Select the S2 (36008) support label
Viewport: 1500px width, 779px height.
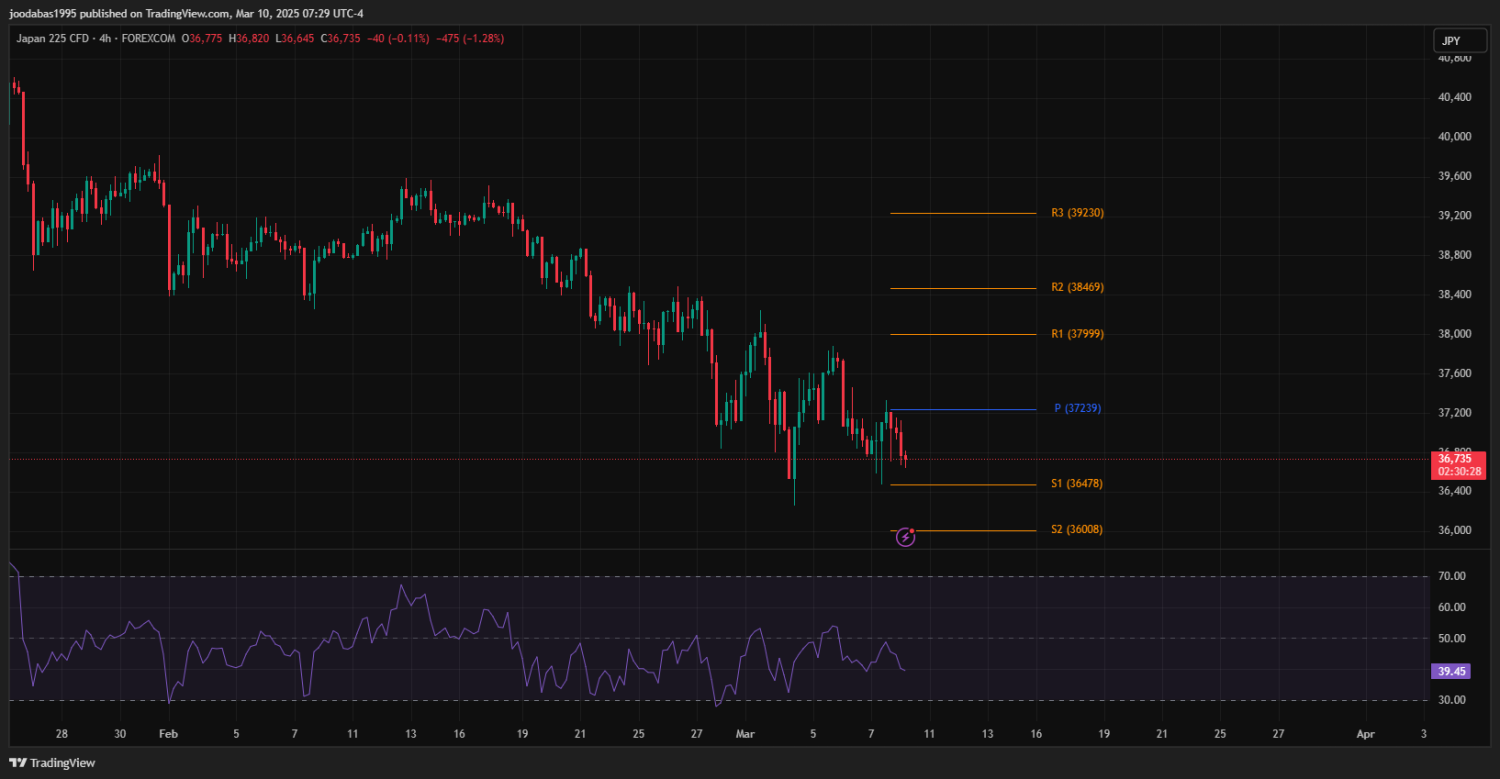[1077, 530]
